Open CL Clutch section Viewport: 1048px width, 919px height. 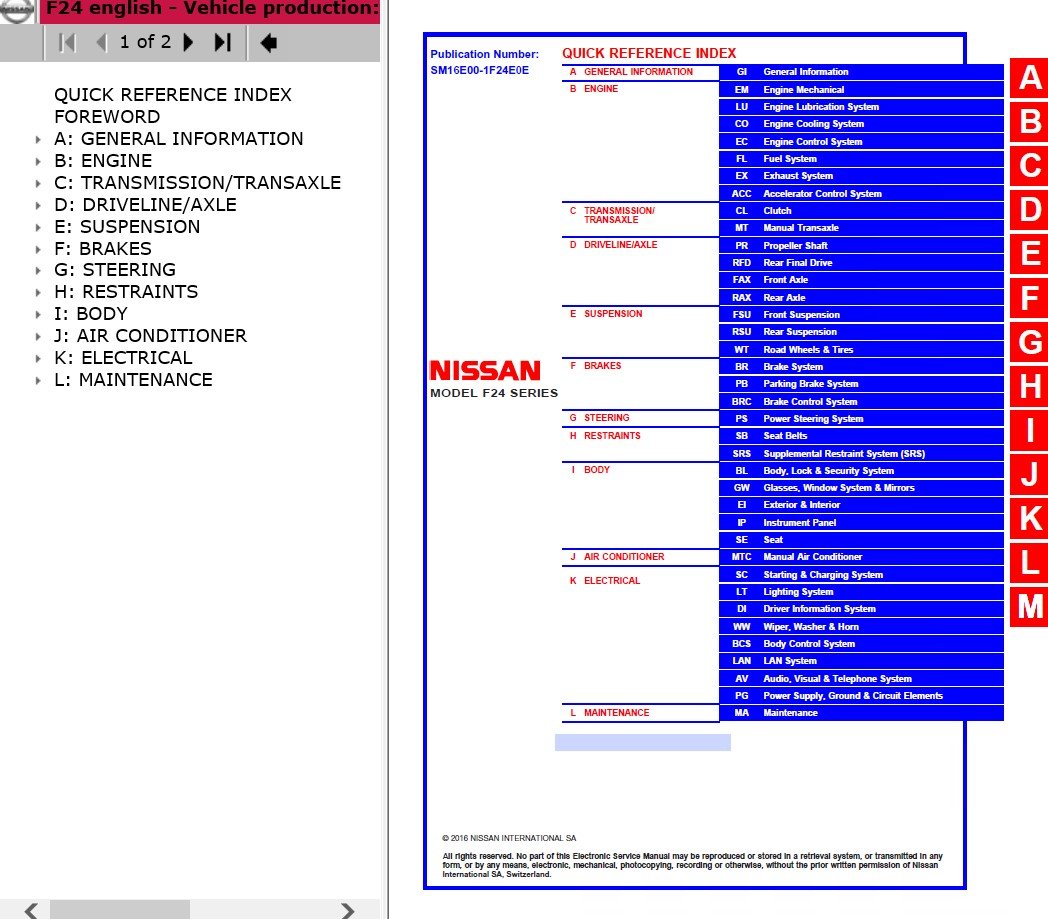coord(862,211)
